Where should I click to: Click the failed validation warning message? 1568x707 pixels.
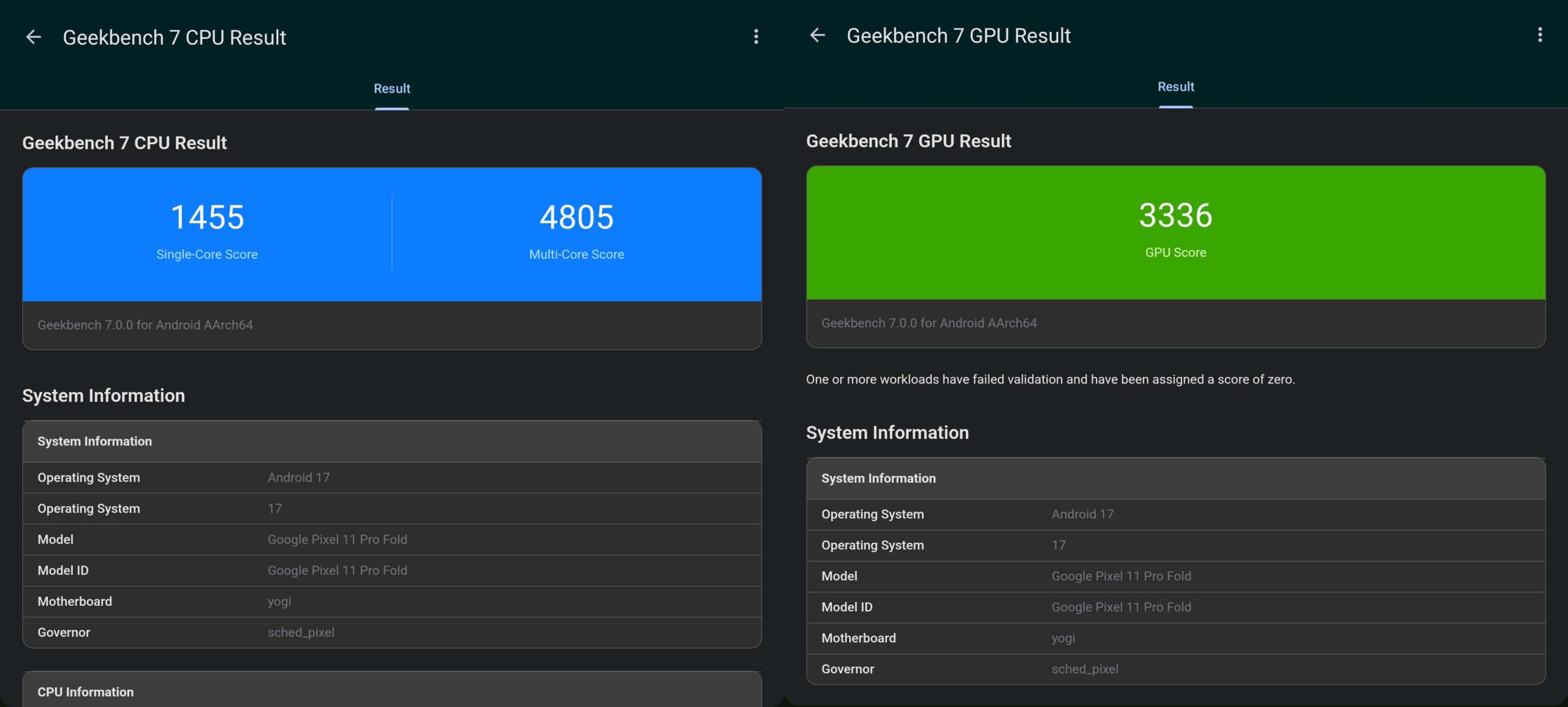coord(1050,379)
